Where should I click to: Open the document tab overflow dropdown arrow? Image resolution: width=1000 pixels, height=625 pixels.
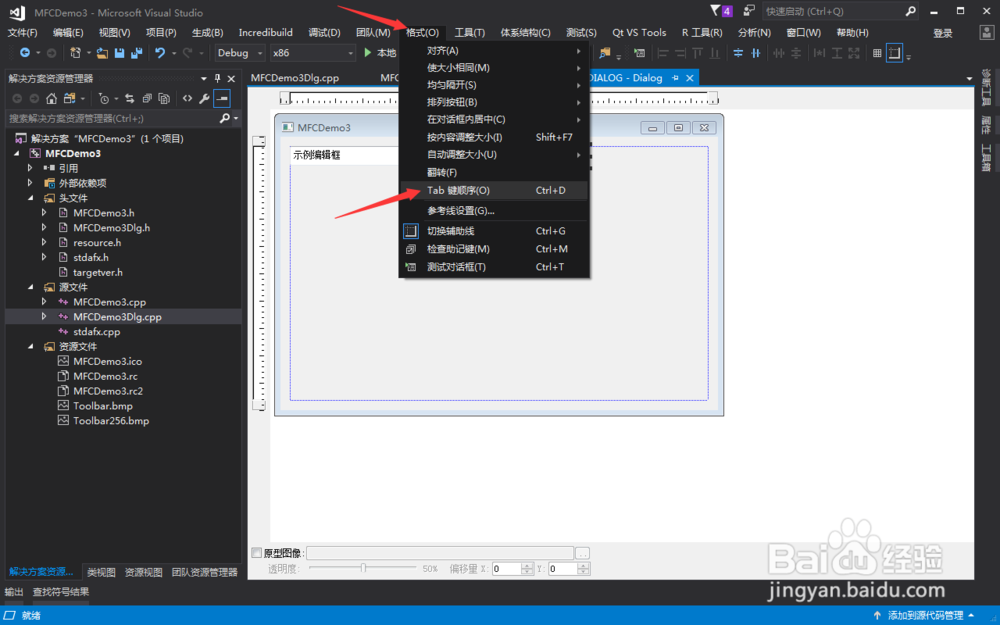click(x=969, y=78)
